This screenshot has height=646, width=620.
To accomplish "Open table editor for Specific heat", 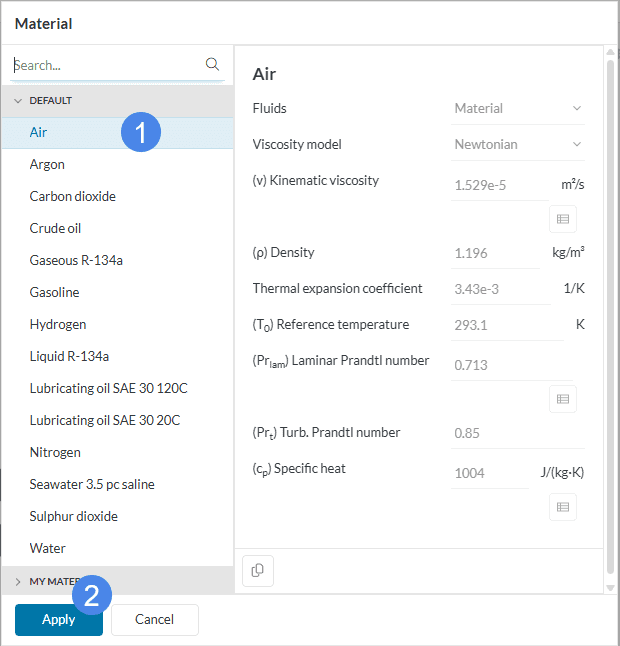I will pos(563,507).
